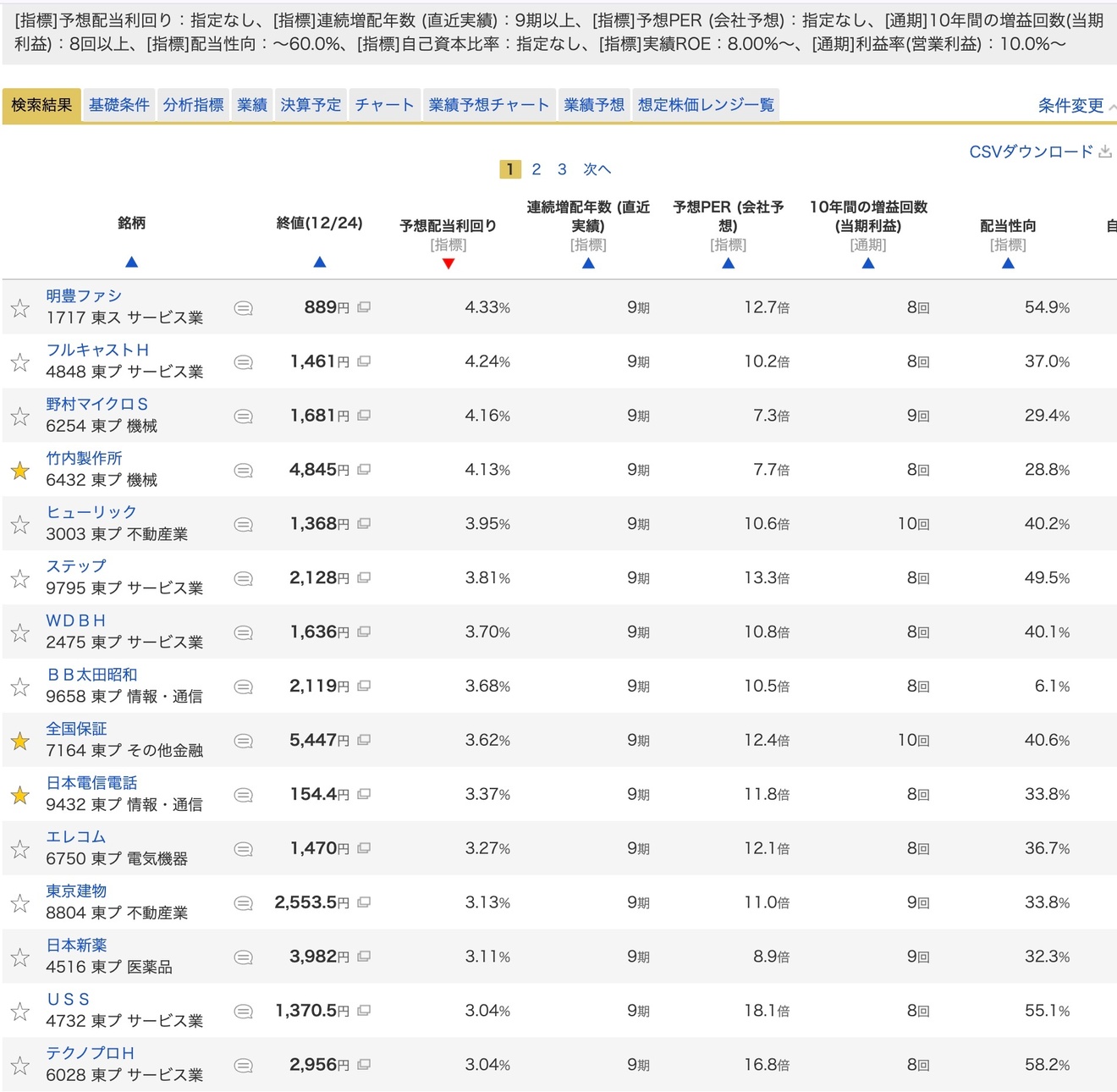The image size is (1117, 1092).
Task: Sort by 終値(12/24) column arrow
Action: click(x=320, y=262)
